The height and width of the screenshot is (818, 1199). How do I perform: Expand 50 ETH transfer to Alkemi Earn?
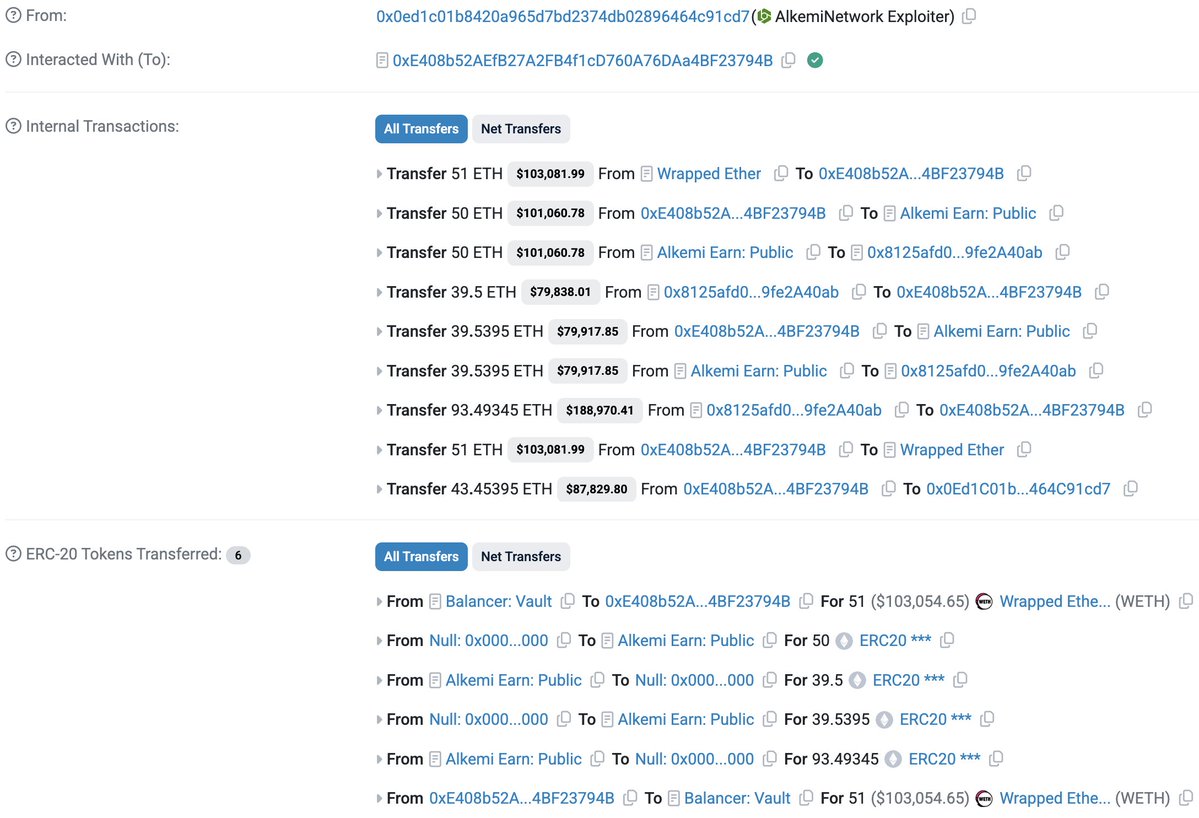[x=379, y=213]
